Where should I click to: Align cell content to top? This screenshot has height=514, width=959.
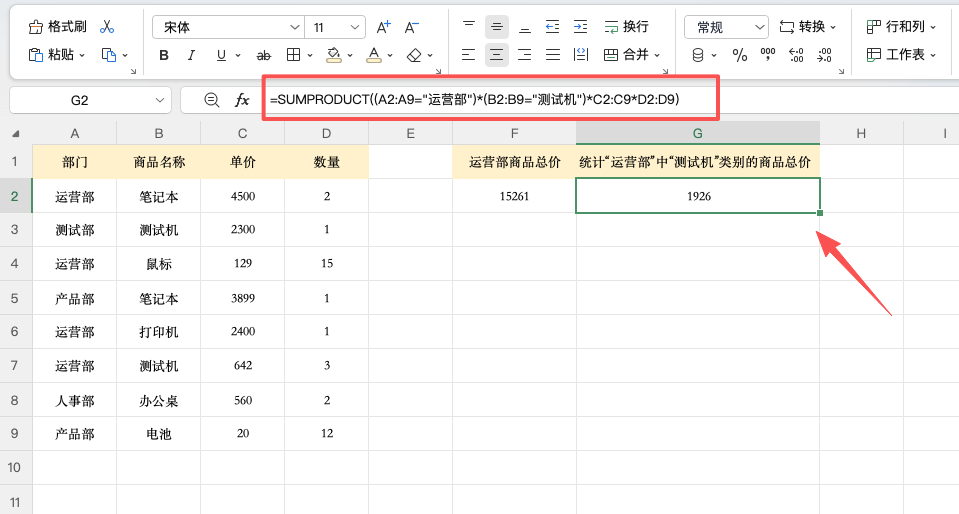pos(469,26)
